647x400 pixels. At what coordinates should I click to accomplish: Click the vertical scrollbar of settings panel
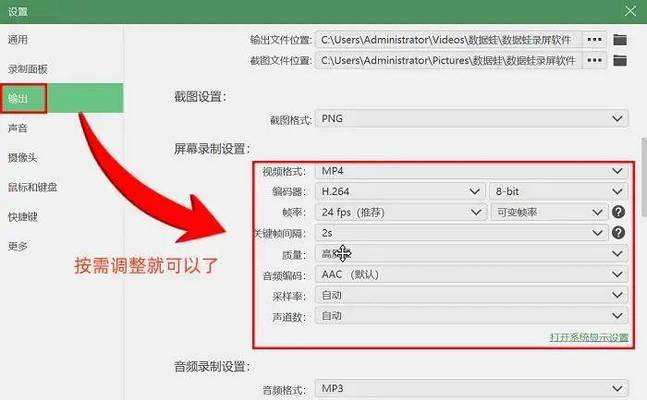click(644, 178)
